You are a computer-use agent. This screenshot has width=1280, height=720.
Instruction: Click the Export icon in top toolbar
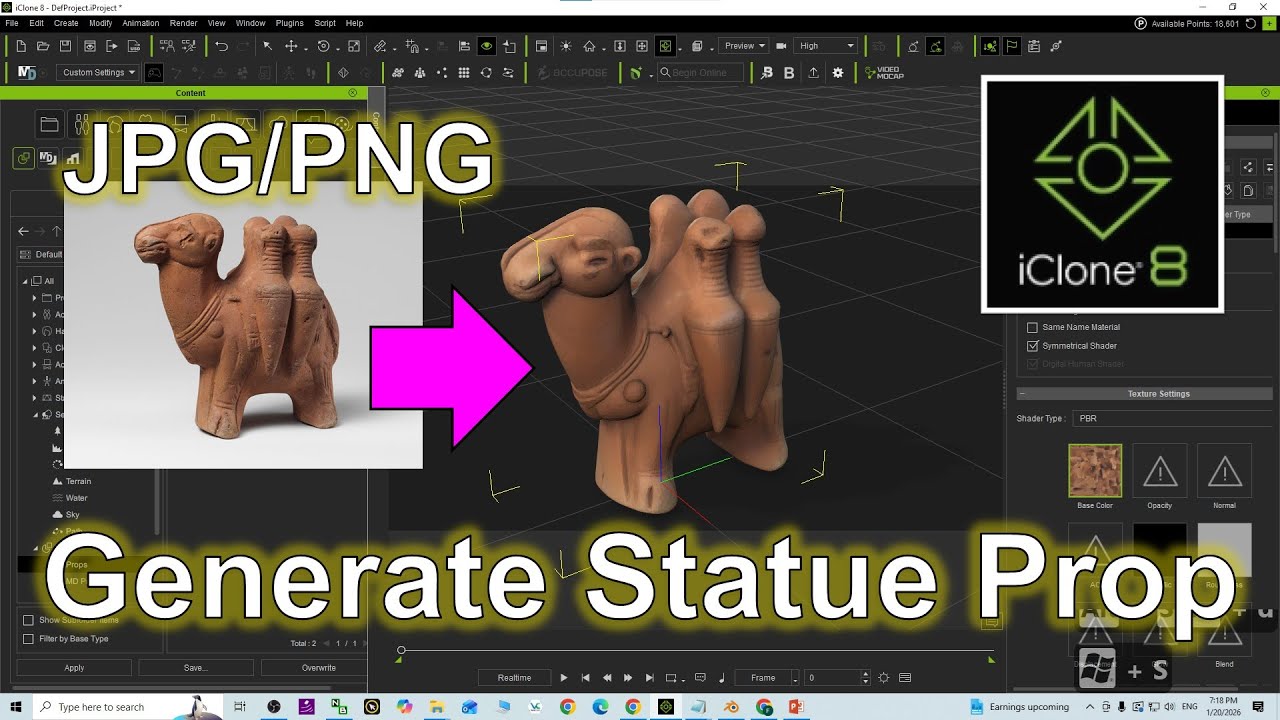click(112, 46)
